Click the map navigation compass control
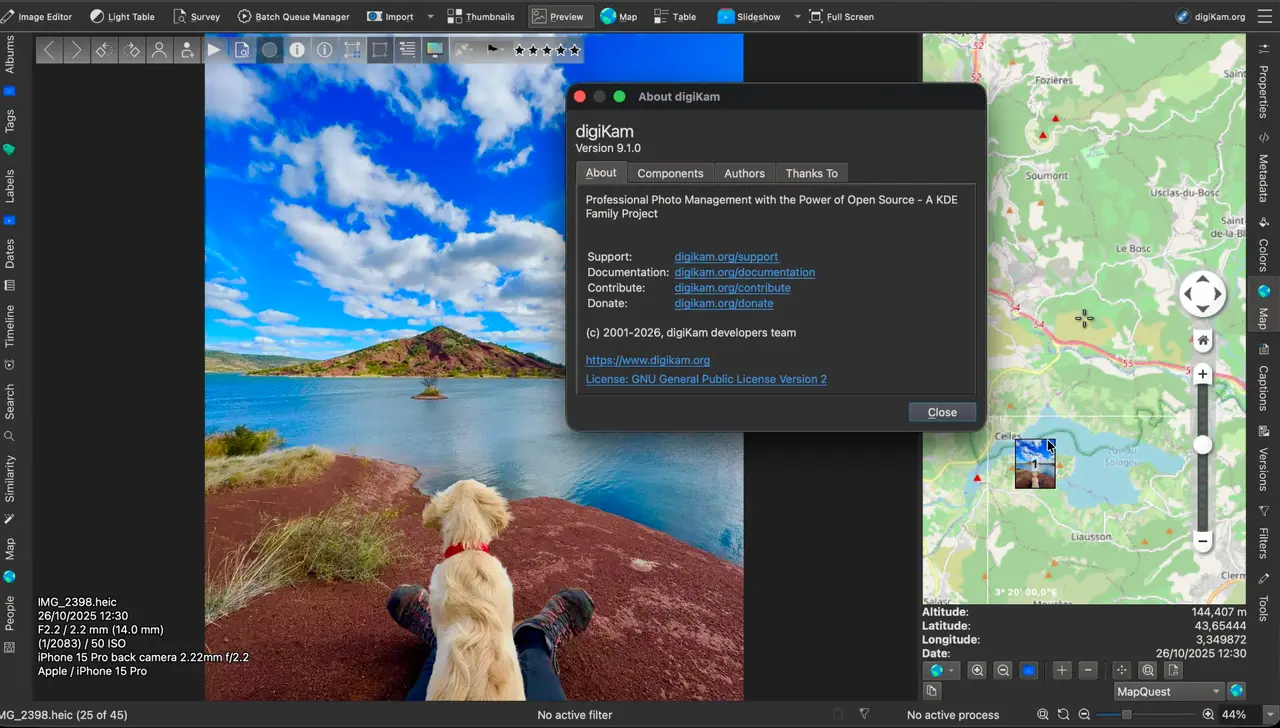1280x728 pixels. [x=1202, y=294]
